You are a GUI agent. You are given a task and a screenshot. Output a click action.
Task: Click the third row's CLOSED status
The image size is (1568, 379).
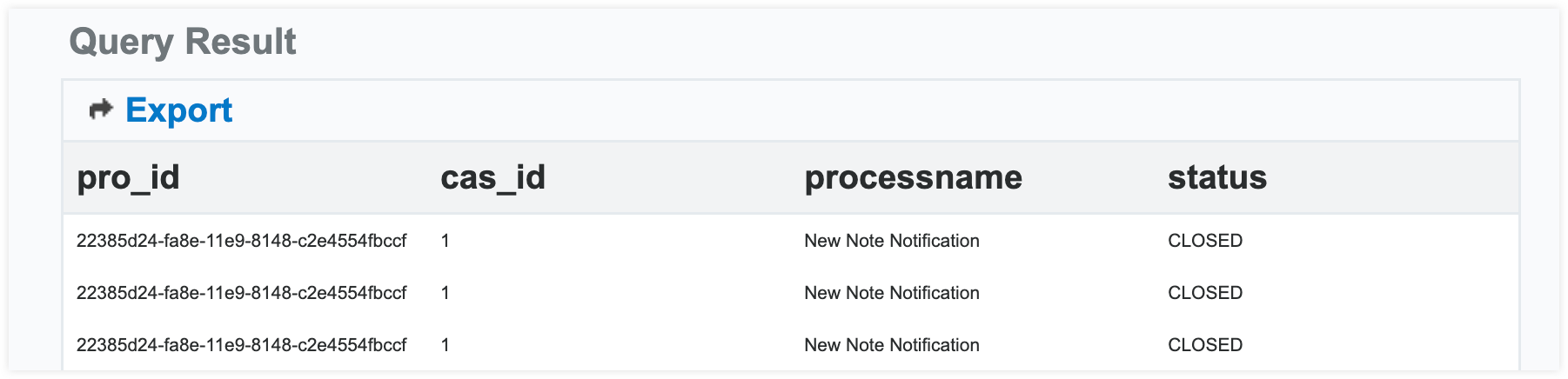click(x=1204, y=345)
